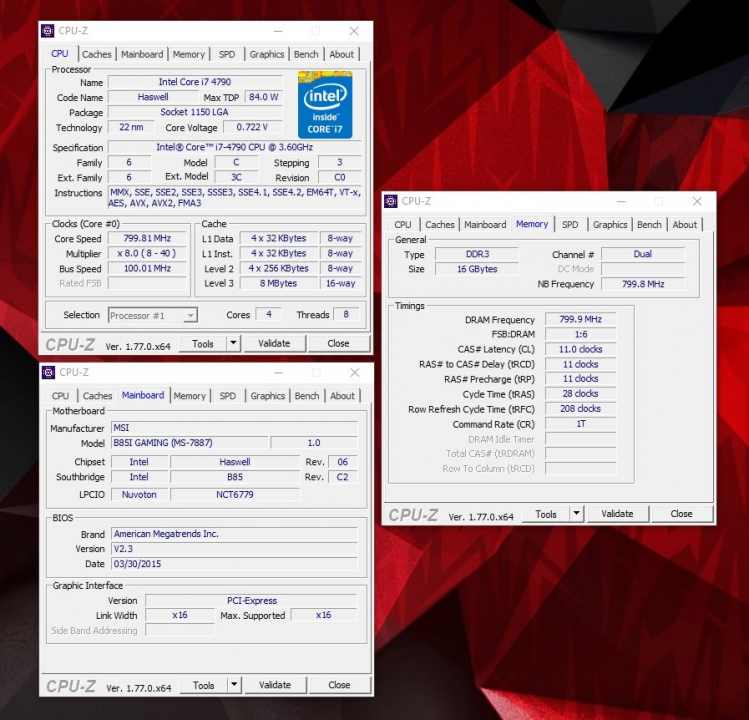The image size is (749, 720).
Task: Click the CPU-Z icon in the Mainboard window title bar
Action: [48, 372]
